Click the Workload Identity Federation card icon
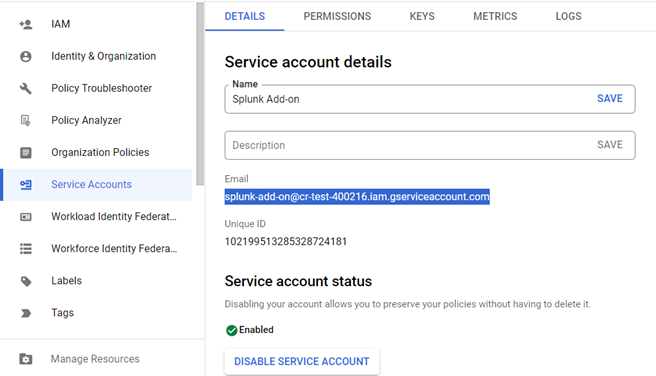The image size is (656, 376). (x=26, y=217)
